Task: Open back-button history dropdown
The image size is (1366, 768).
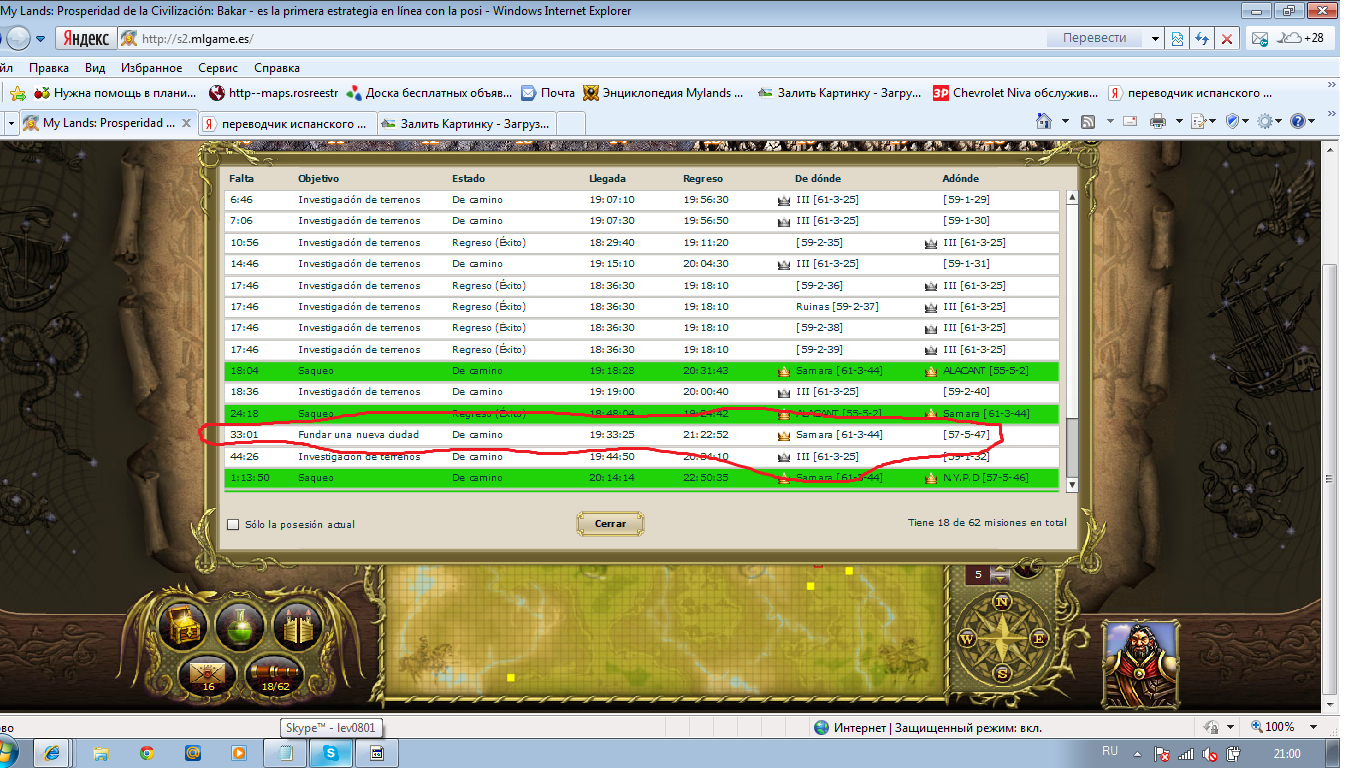Action: (x=41, y=39)
